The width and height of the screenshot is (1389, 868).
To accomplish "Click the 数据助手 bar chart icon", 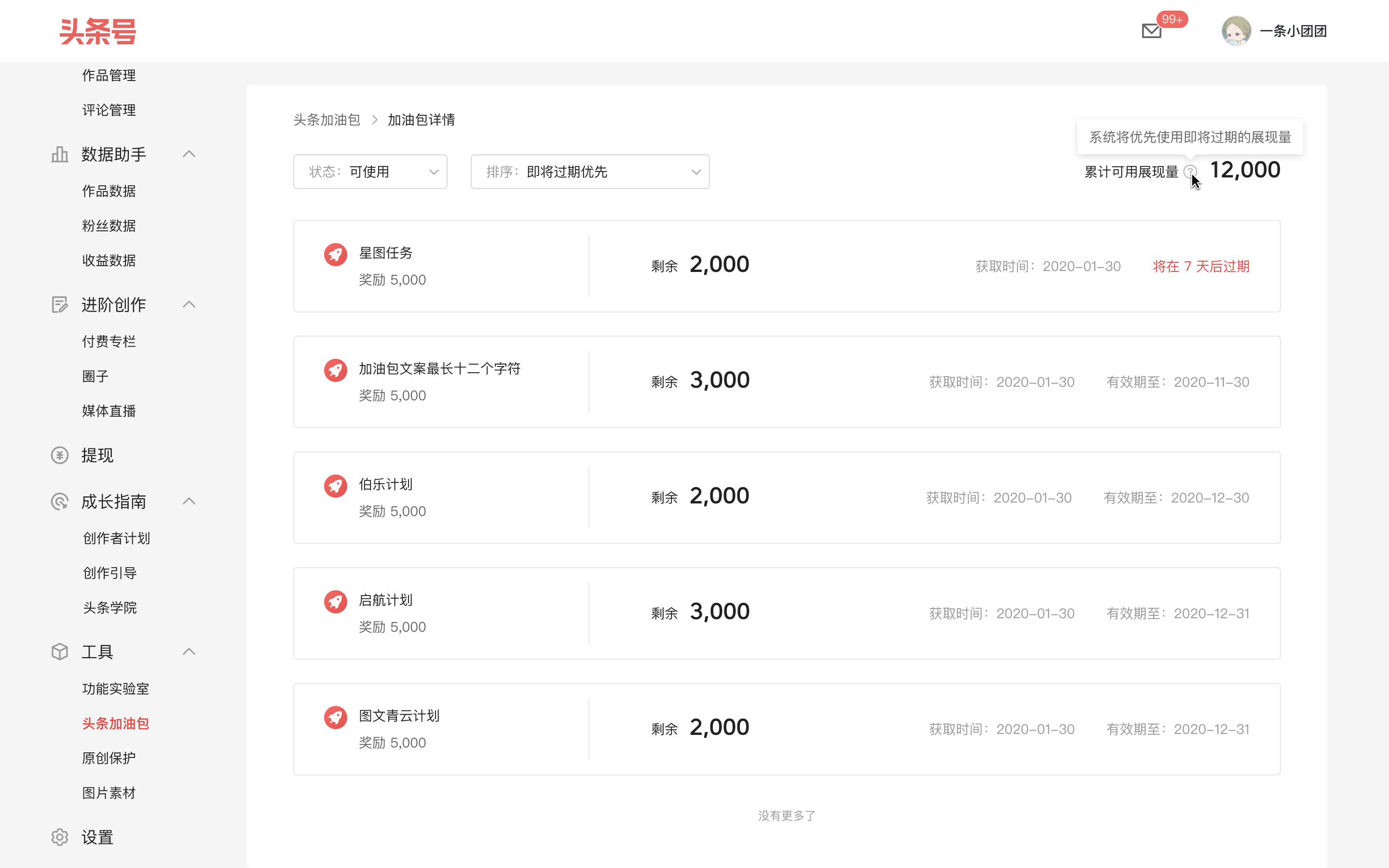I will tap(60, 154).
